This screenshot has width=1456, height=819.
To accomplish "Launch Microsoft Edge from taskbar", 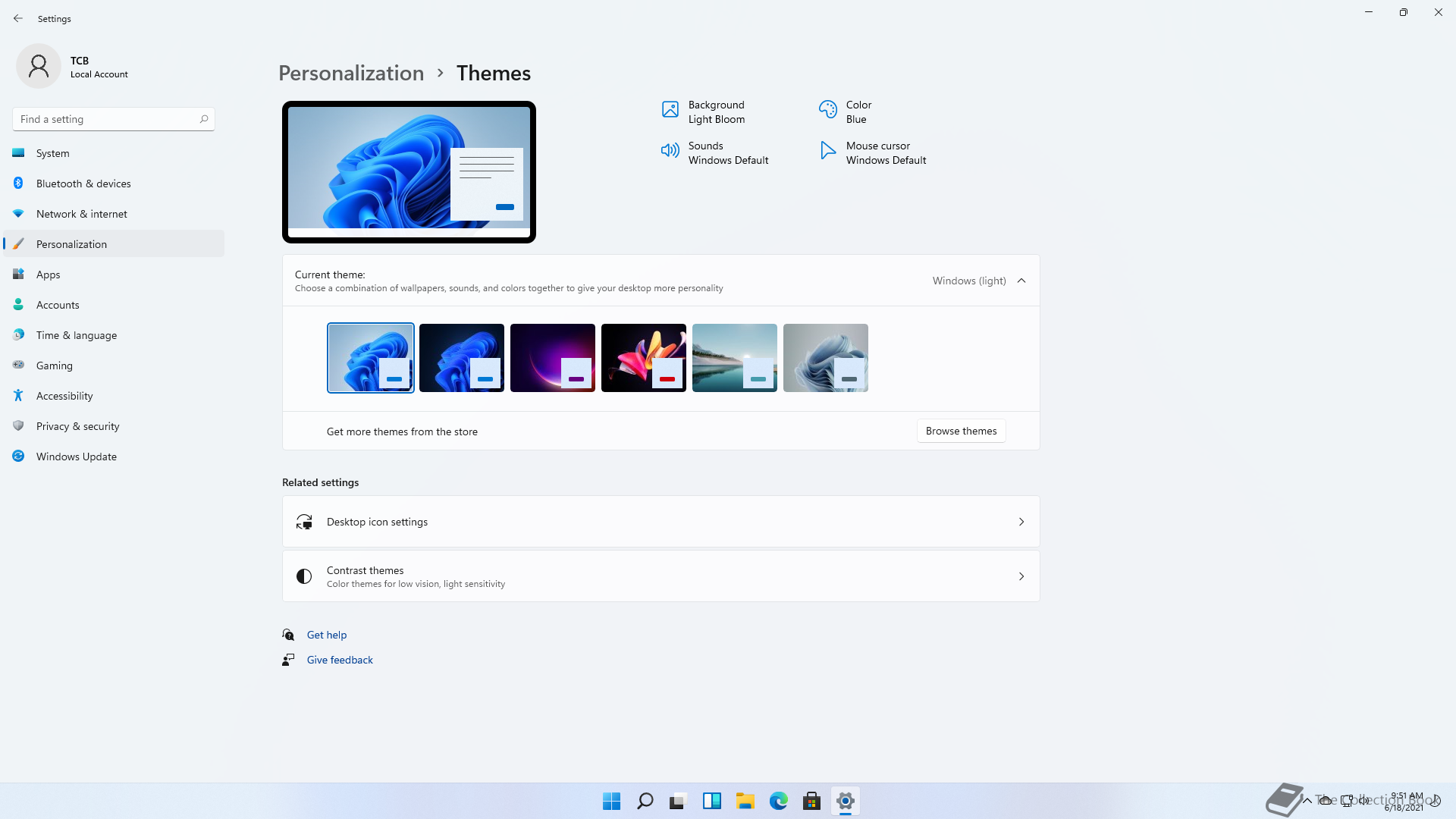I will point(779,801).
